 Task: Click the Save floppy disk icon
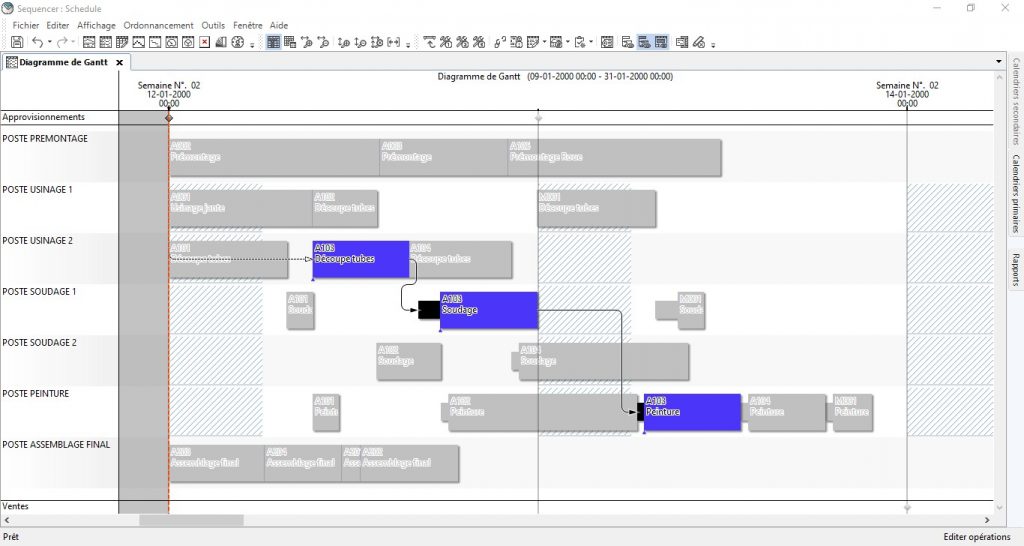click(17, 42)
